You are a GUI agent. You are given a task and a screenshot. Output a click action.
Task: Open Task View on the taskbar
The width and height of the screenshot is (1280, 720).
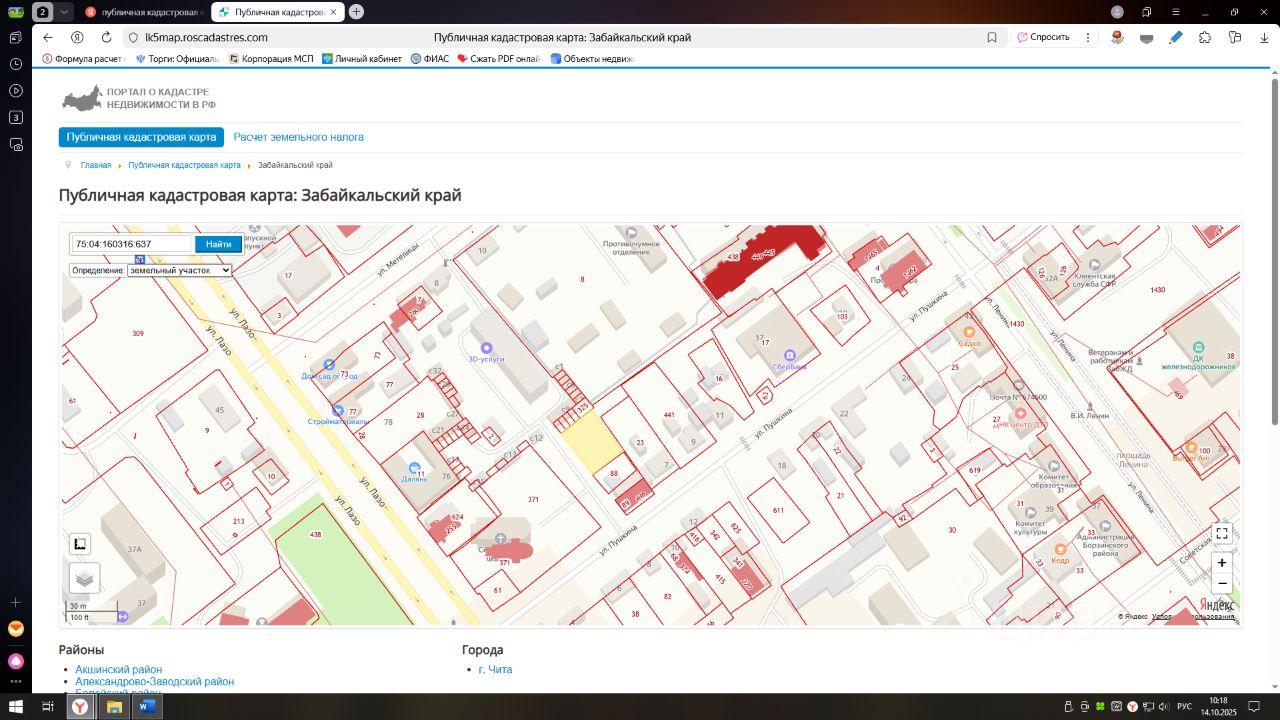coord(47,707)
